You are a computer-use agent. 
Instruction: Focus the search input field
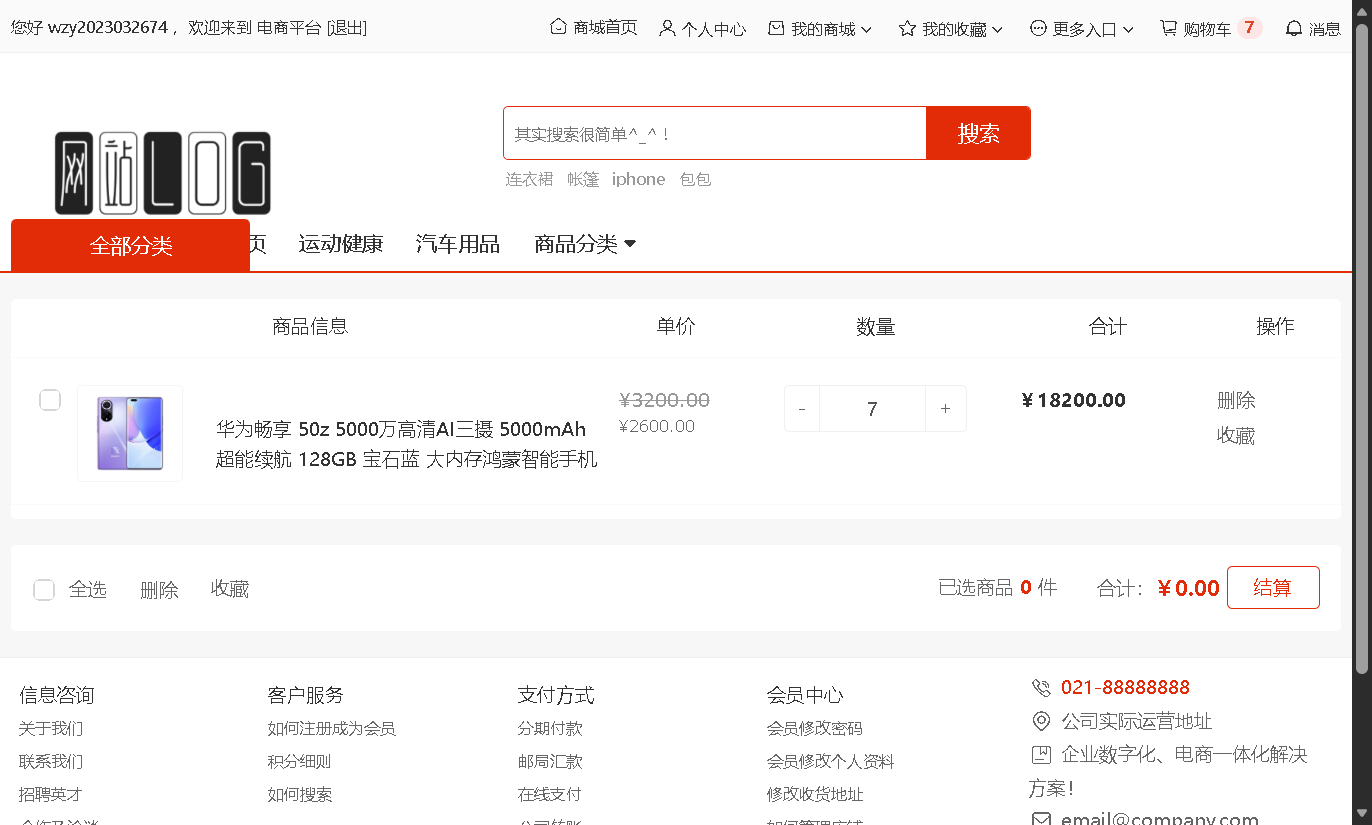click(715, 133)
